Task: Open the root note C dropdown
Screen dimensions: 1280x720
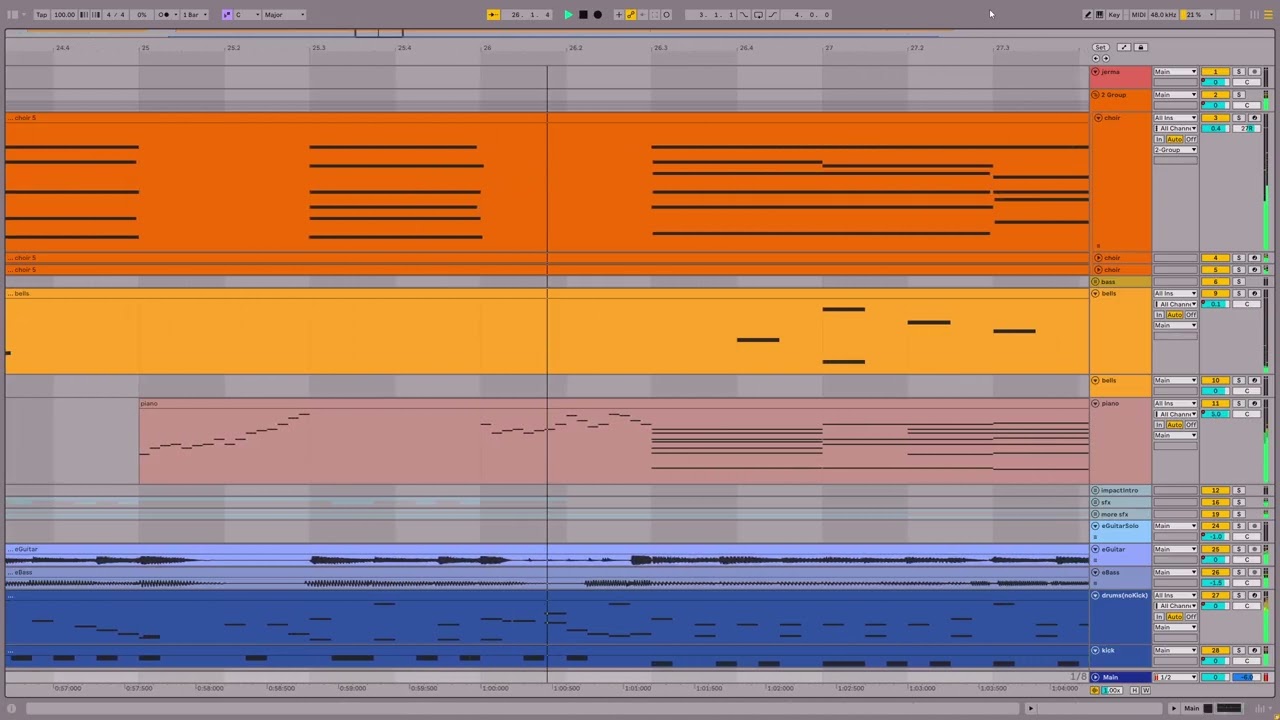Action: (245, 15)
